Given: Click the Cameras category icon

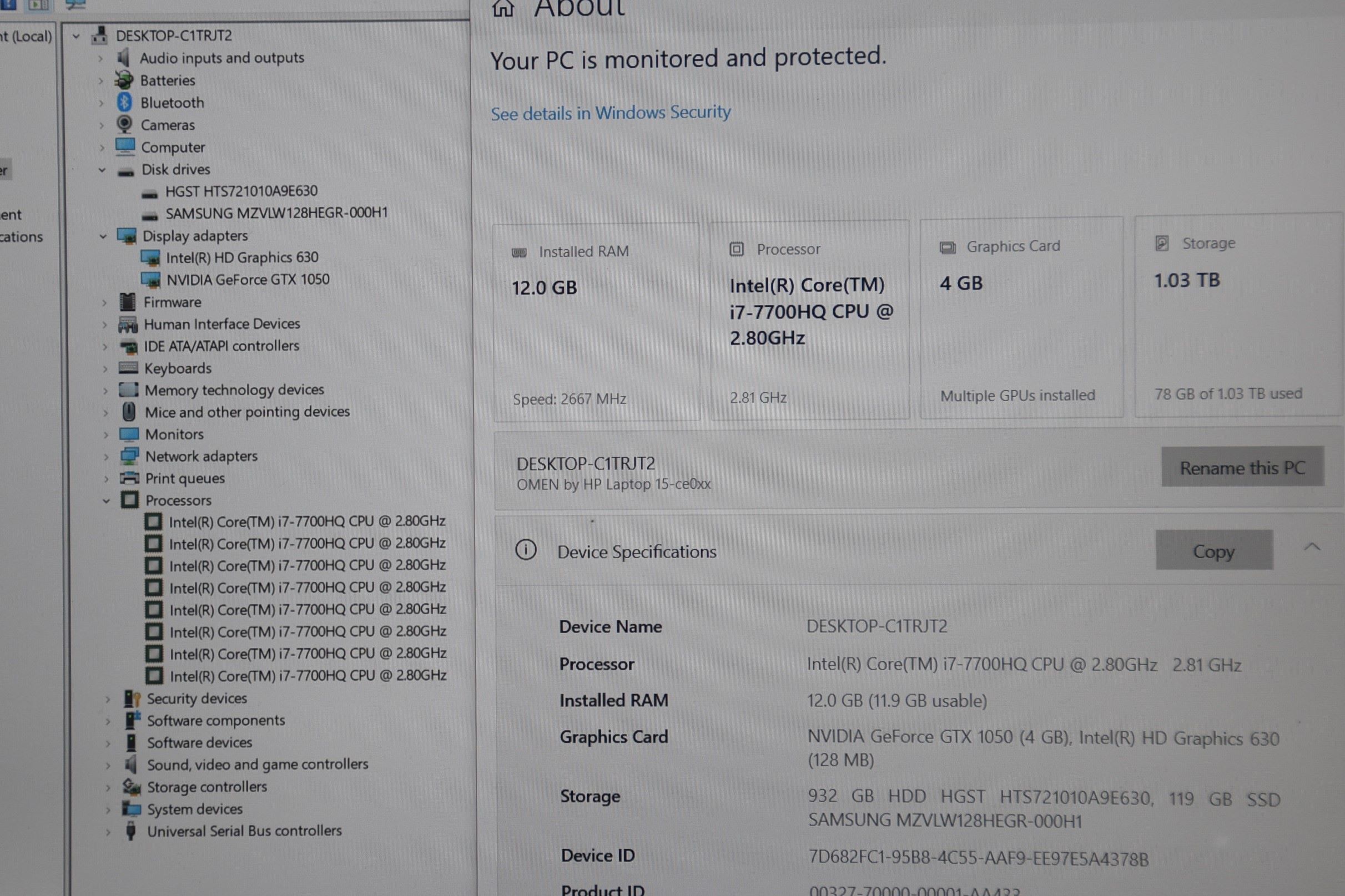Looking at the screenshot, I should (124, 124).
